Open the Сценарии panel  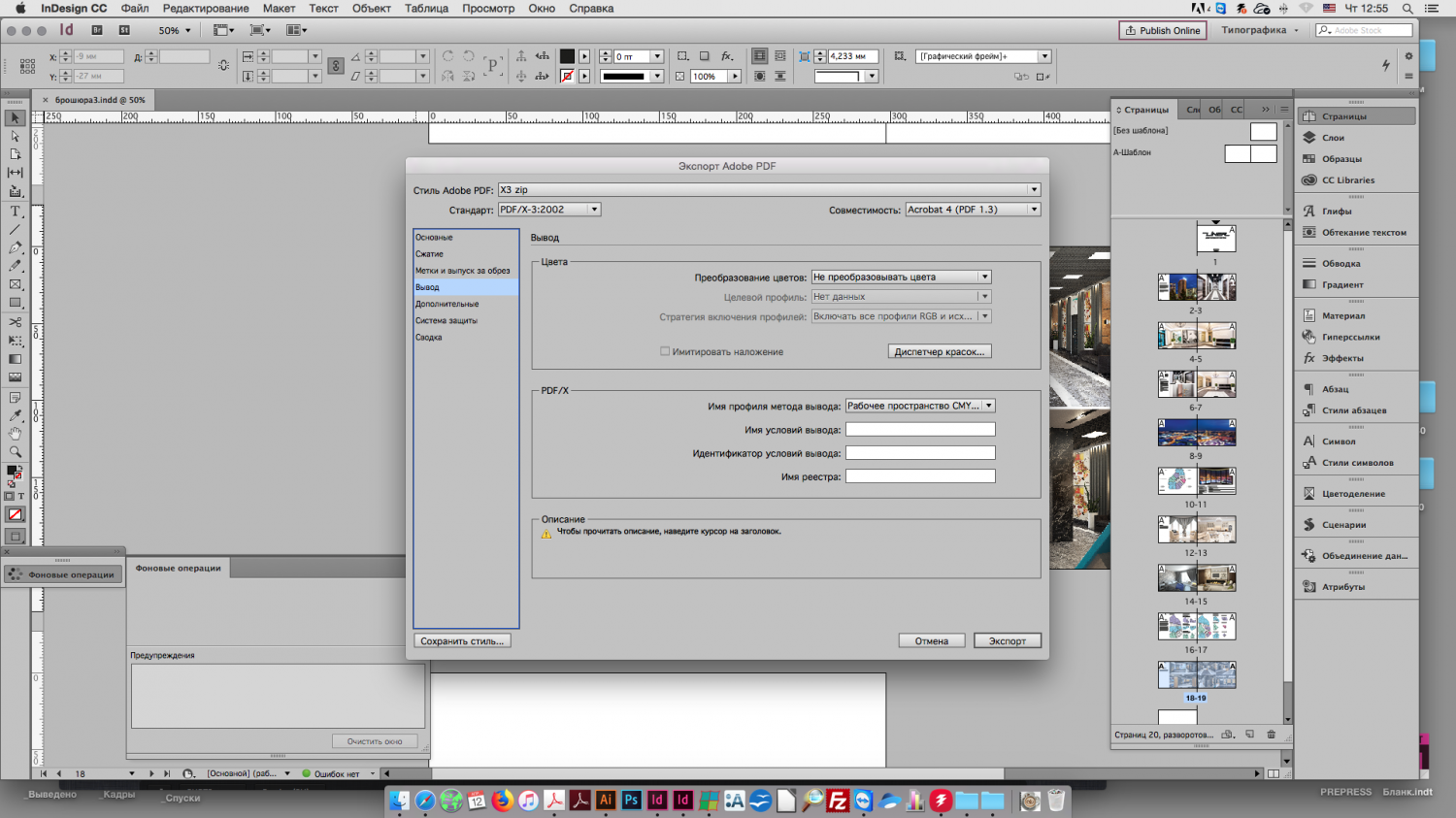point(1343,525)
